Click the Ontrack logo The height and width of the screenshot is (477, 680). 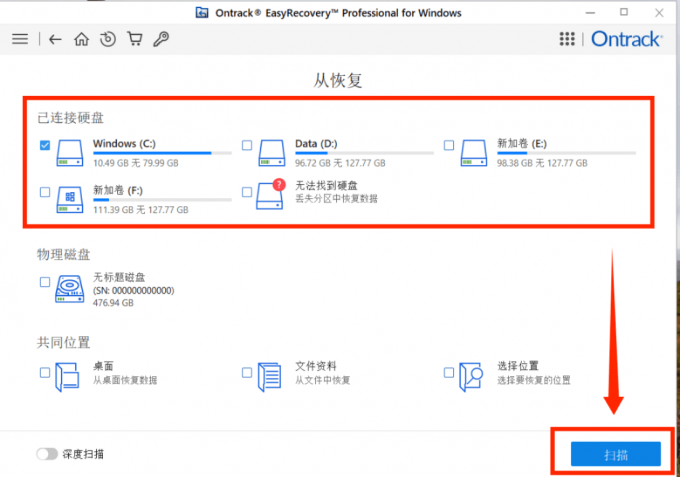tap(627, 39)
